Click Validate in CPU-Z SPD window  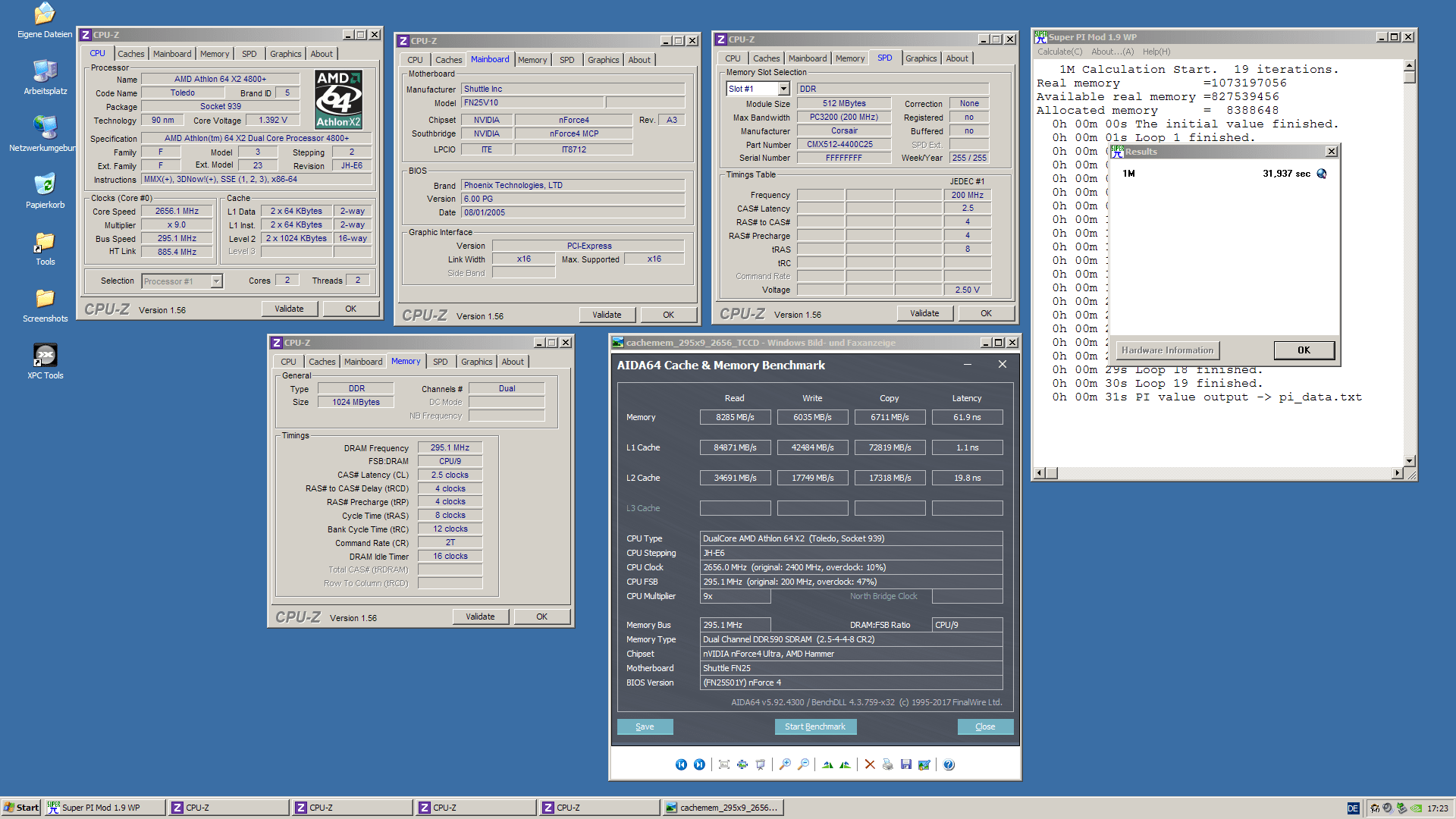[924, 313]
